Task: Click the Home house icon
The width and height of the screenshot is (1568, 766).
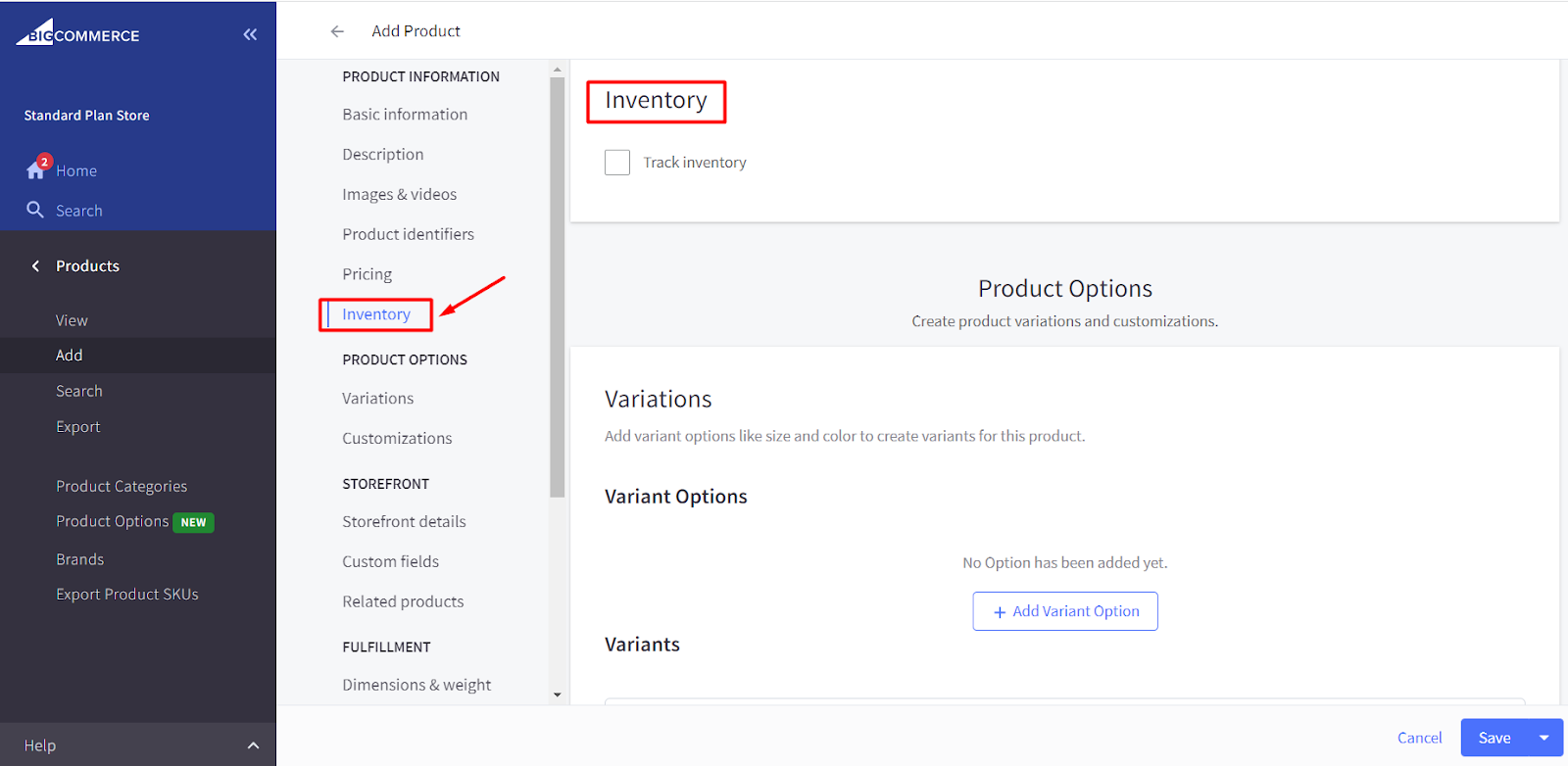Action: (x=36, y=169)
